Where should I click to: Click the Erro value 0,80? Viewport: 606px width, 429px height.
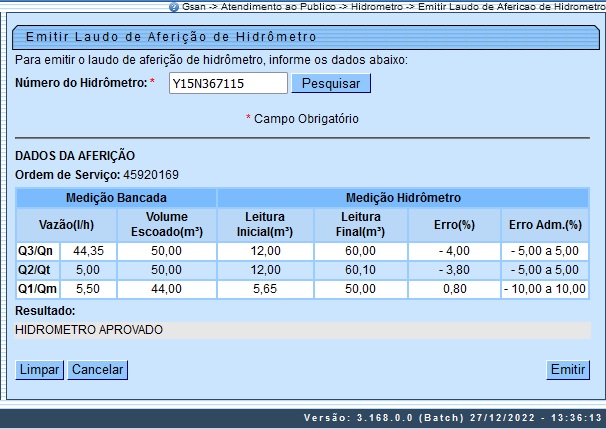(457, 289)
